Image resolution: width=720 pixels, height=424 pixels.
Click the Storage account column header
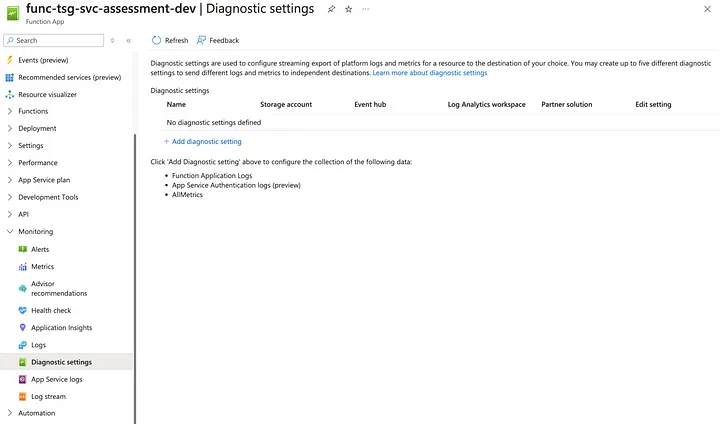tap(286, 104)
